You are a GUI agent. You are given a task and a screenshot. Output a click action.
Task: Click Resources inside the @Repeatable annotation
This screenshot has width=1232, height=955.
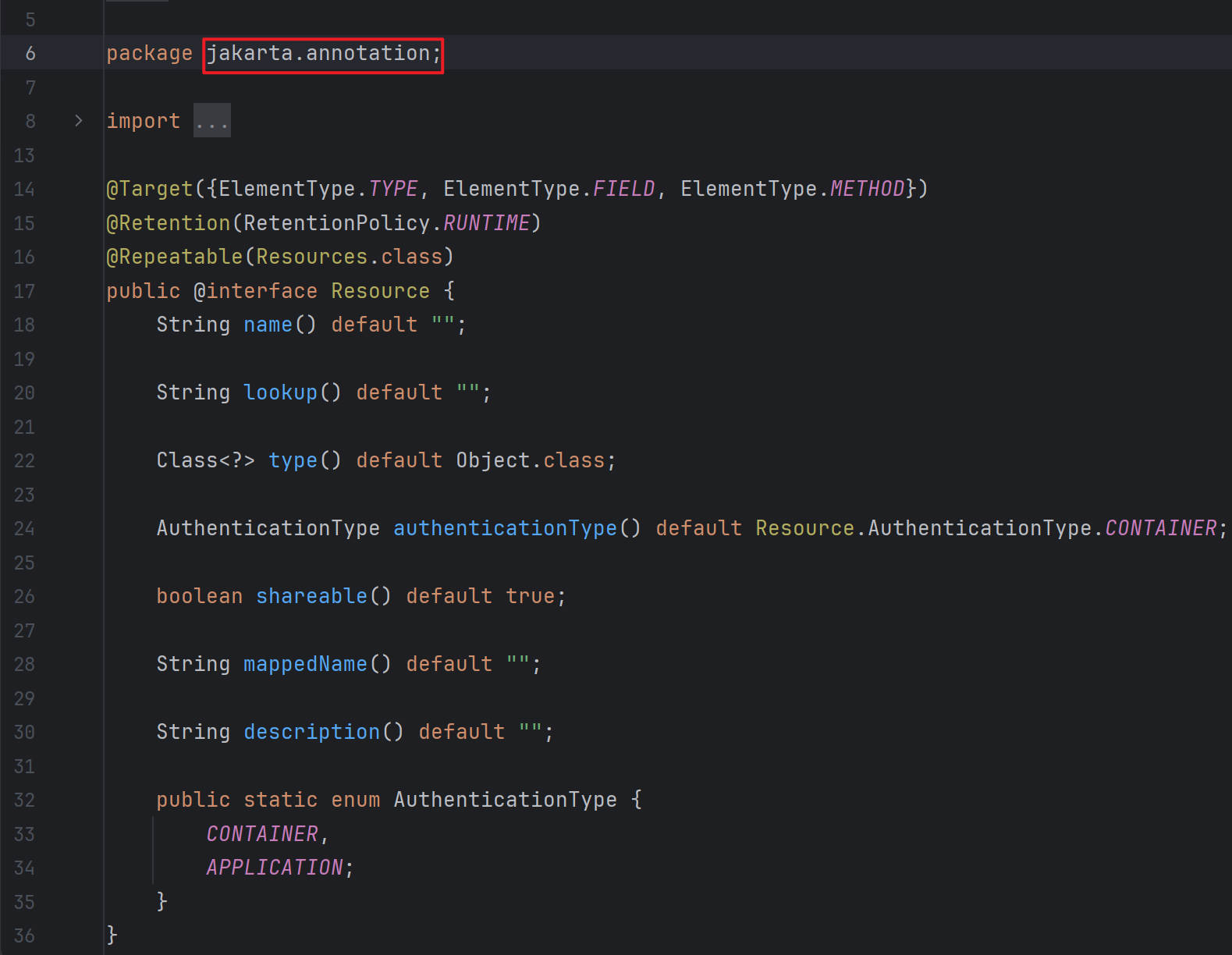coord(311,257)
